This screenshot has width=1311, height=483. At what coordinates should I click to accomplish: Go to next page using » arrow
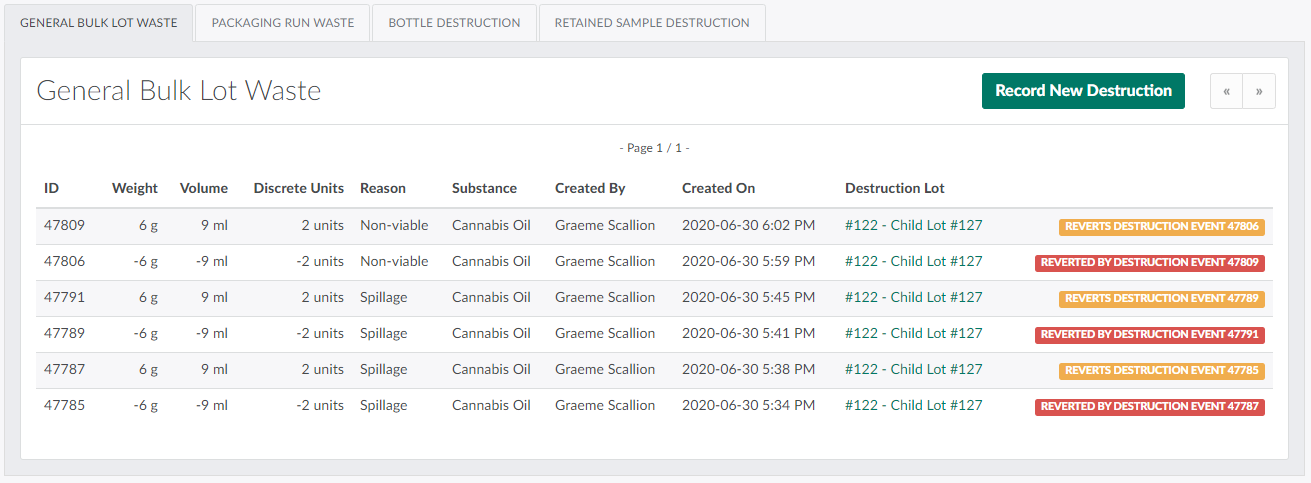(x=1259, y=91)
